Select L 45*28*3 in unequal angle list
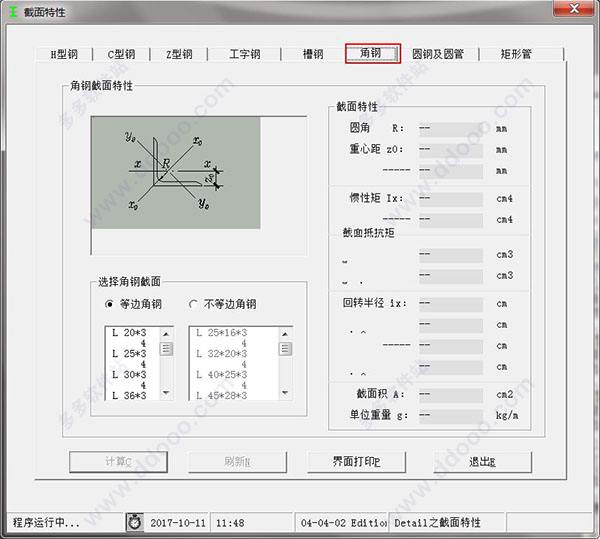Viewport: 600px width, 539px height. coord(222,396)
